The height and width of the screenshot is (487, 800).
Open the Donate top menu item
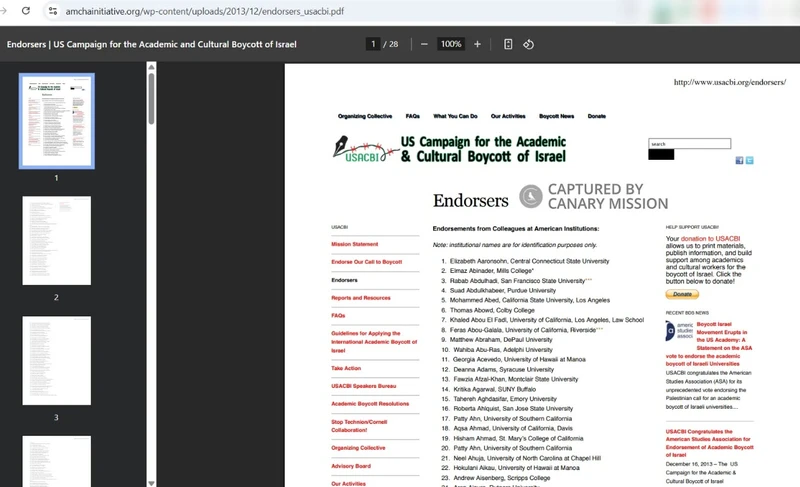point(596,116)
